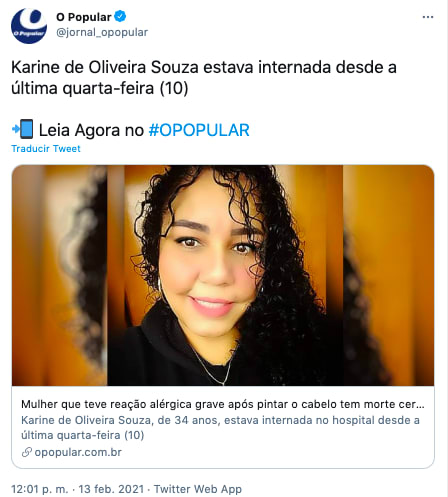
Task: Click the 12:01 p. m. timestamp
Action: [40, 489]
